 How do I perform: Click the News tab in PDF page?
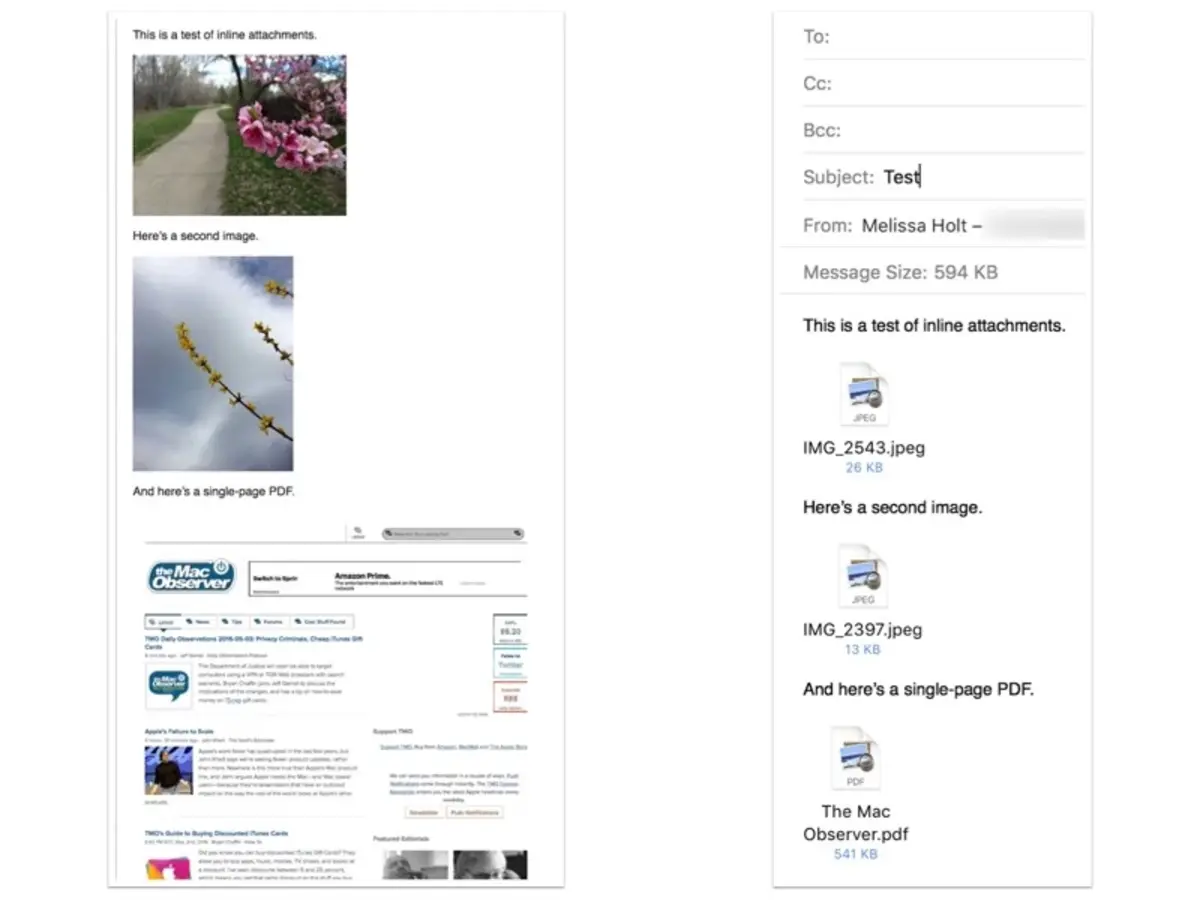coord(197,621)
